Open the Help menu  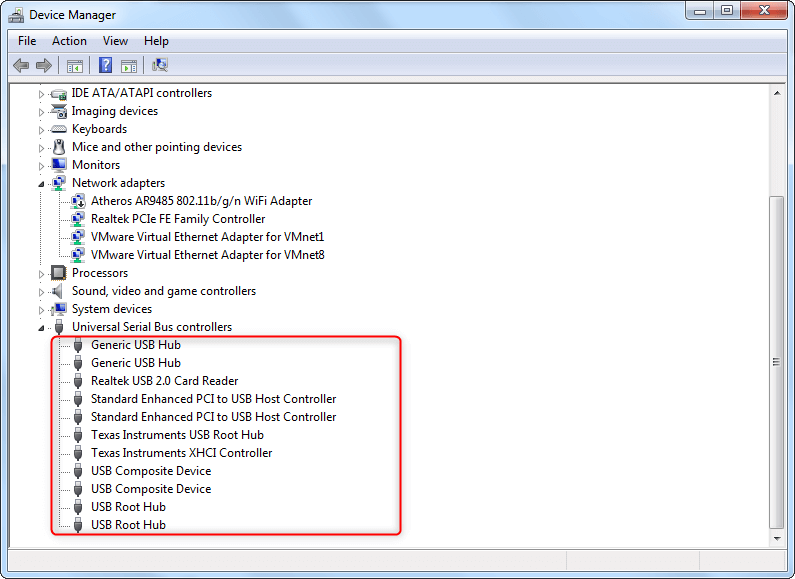pyautogui.click(x=156, y=41)
